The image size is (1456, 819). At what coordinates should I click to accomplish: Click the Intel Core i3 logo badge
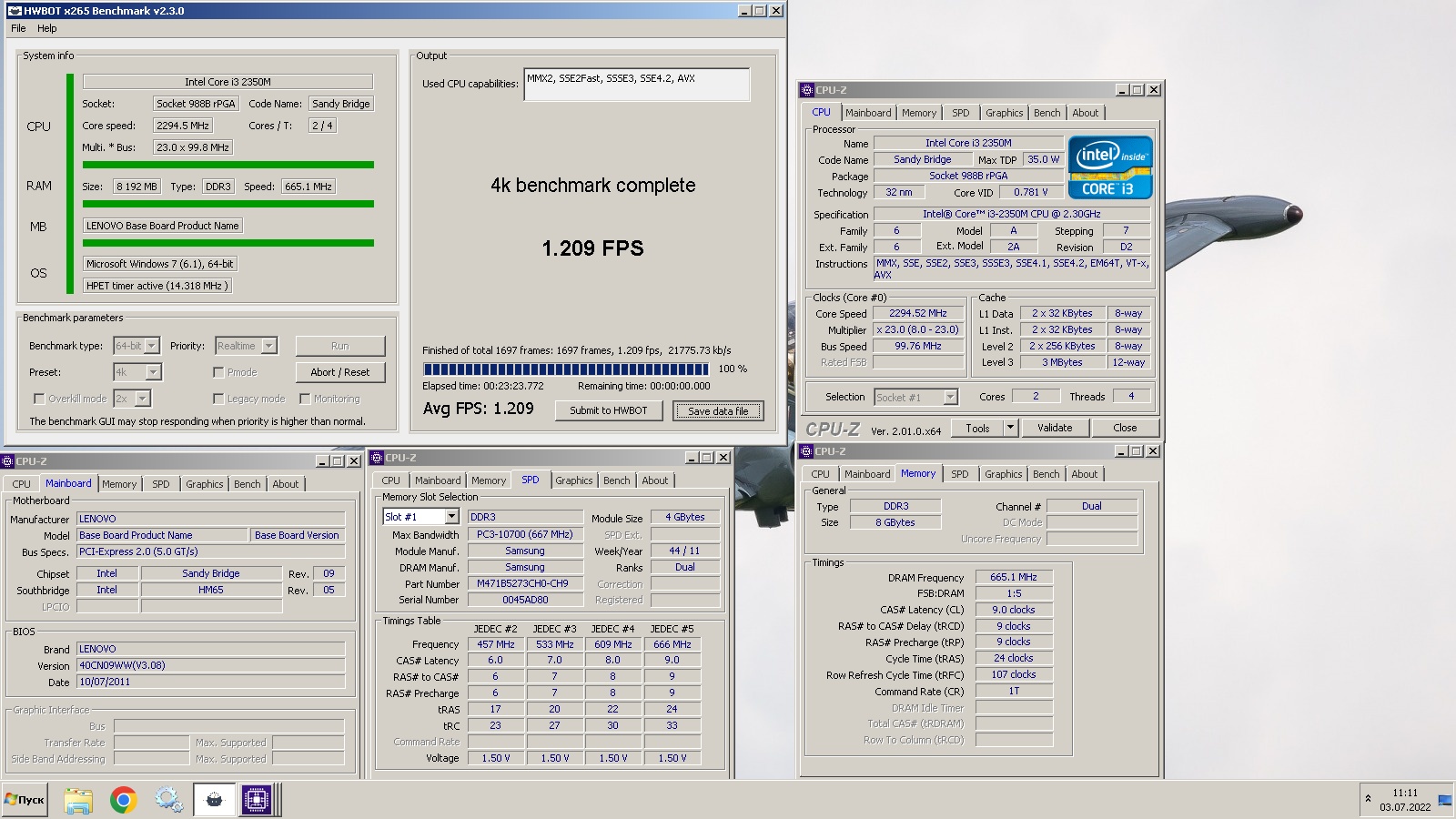(x=1110, y=167)
